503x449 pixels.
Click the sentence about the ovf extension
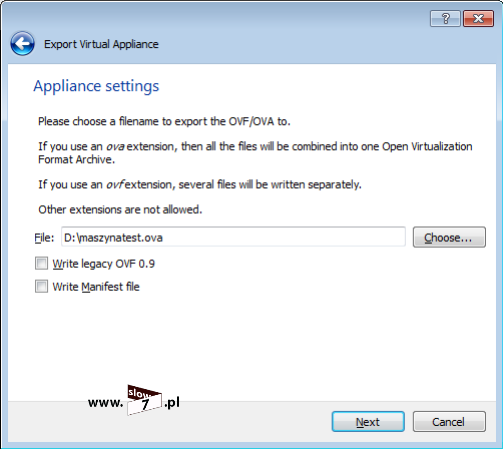pyautogui.click(x=200, y=185)
